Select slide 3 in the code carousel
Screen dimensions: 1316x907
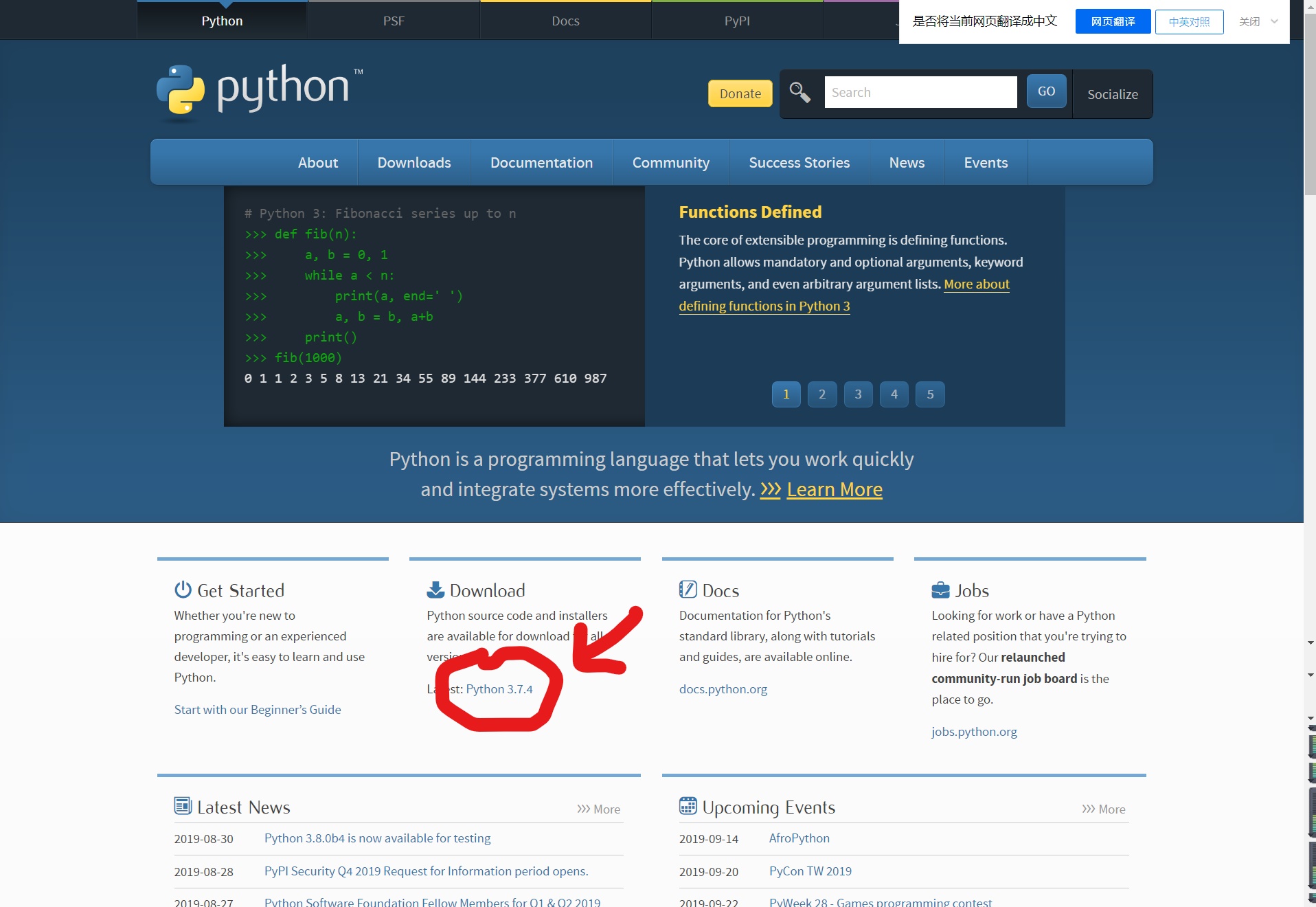[858, 394]
